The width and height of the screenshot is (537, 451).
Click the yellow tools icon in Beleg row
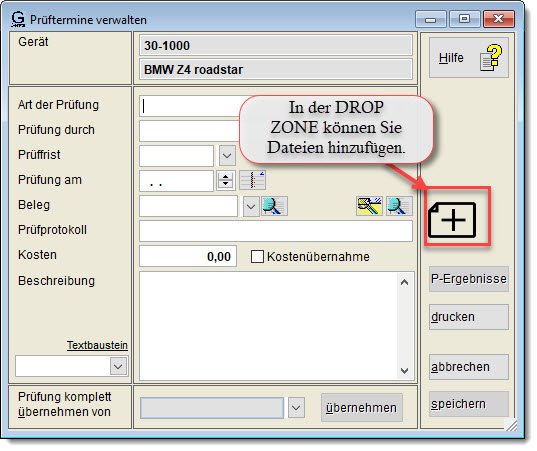point(369,206)
